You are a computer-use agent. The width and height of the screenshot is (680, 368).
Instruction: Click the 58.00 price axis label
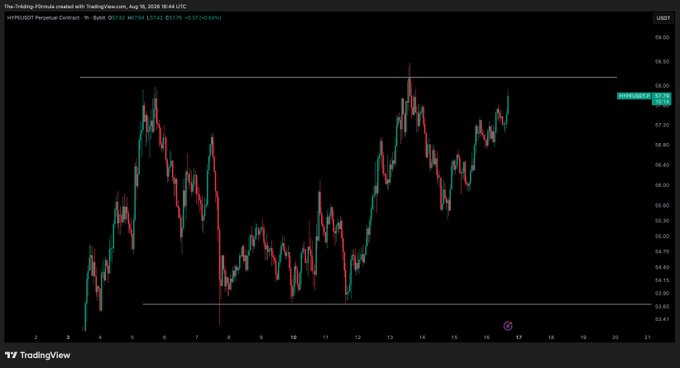[662, 86]
